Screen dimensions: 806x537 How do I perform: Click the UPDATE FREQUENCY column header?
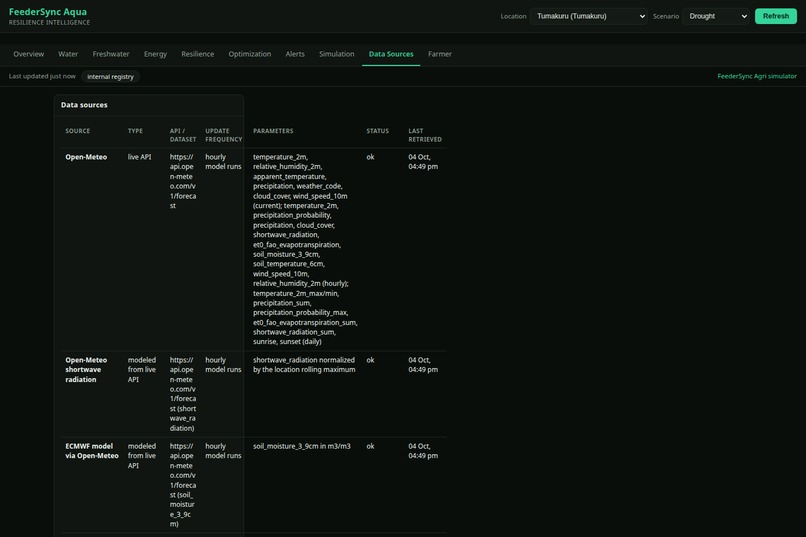pyautogui.click(x=224, y=135)
